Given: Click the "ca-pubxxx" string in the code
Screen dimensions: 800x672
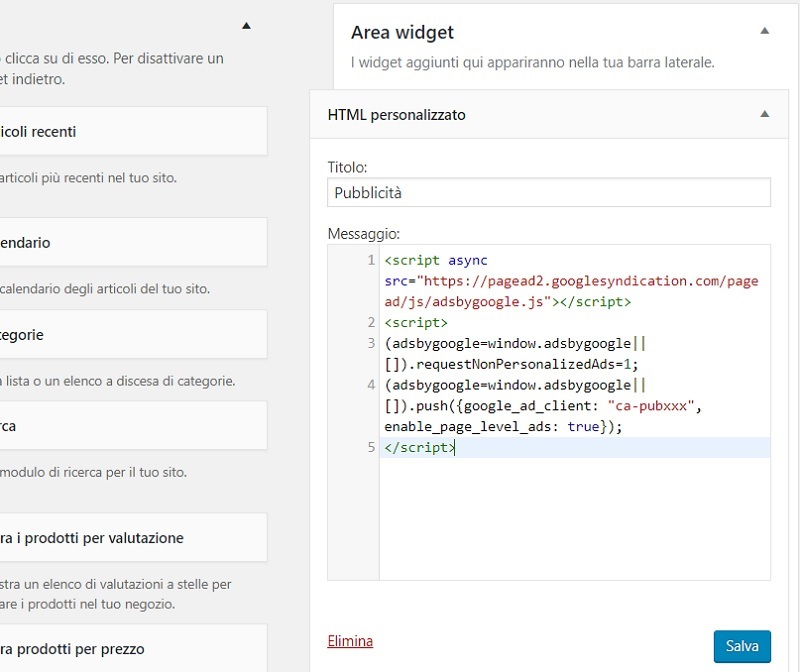Looking at the screenshot, I should click(651, 406).
